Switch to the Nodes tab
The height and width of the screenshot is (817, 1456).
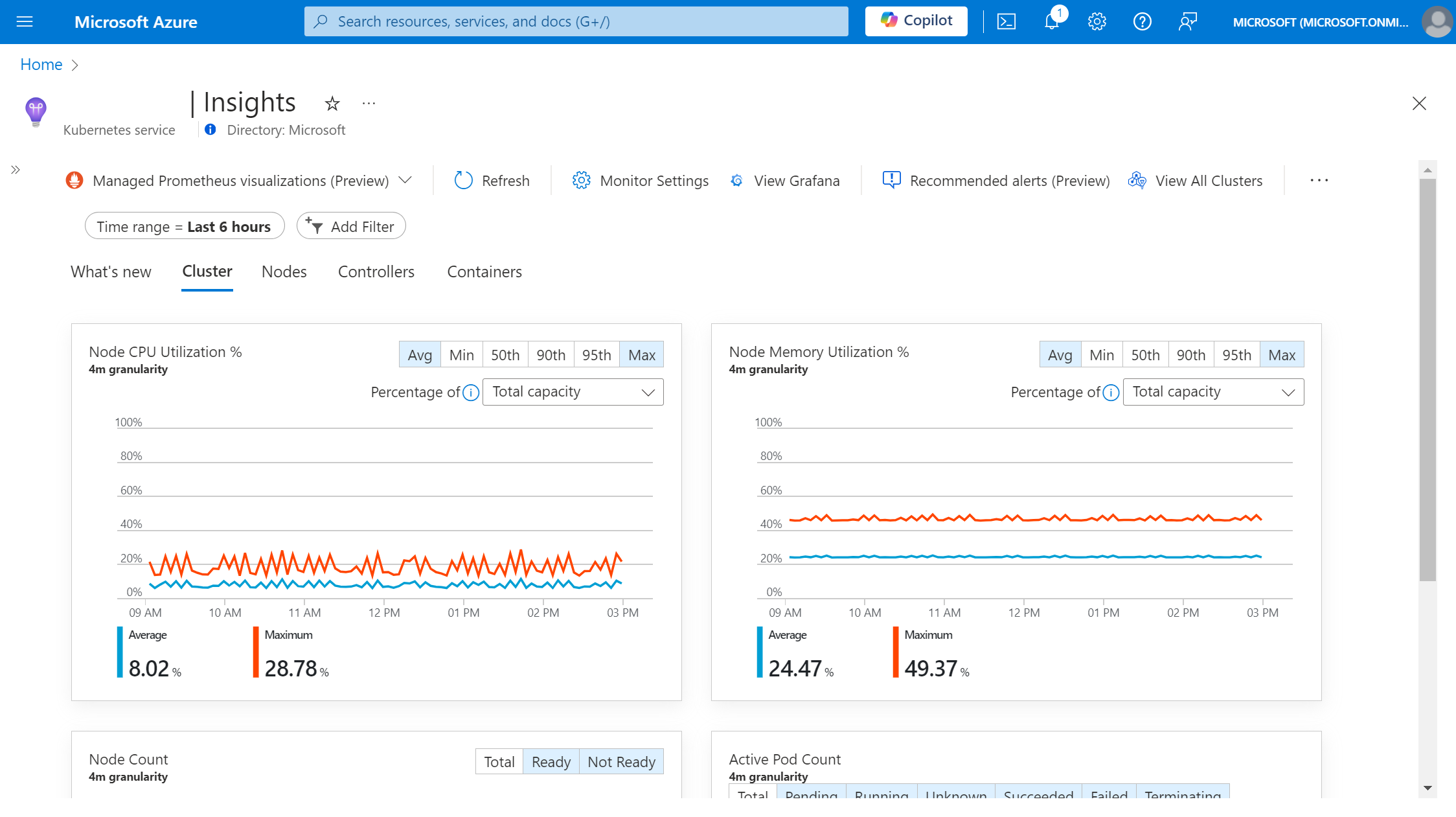click(285, 271)
